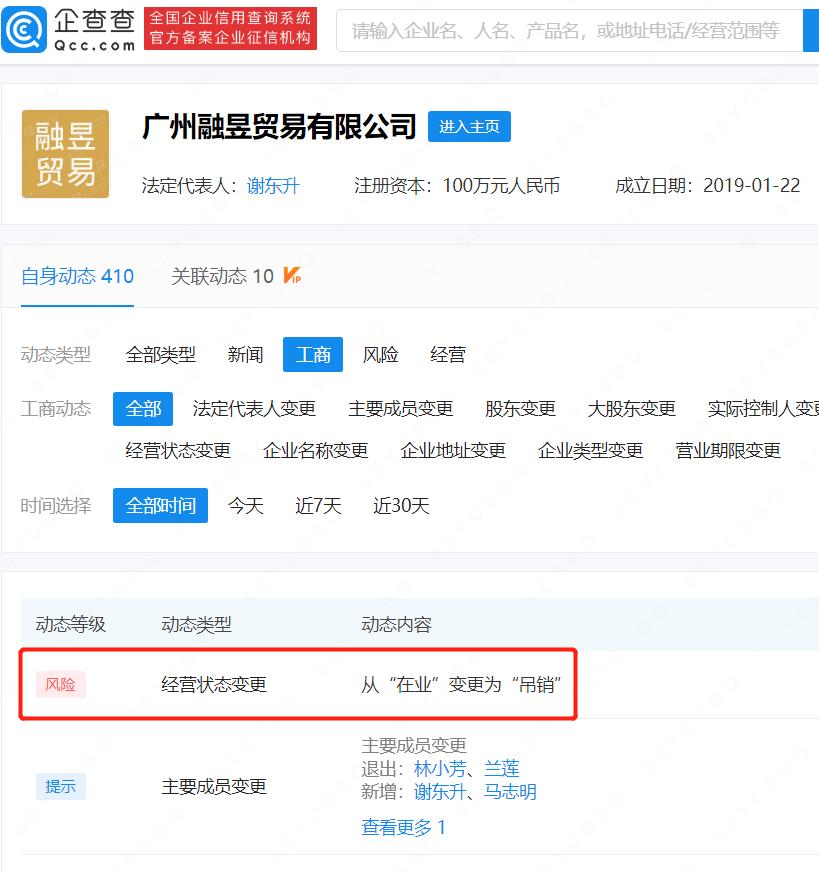This screenshot has width=819, height=873.
Task: Click the VIP icon beside 关联动态
Action: click(290, 276)
